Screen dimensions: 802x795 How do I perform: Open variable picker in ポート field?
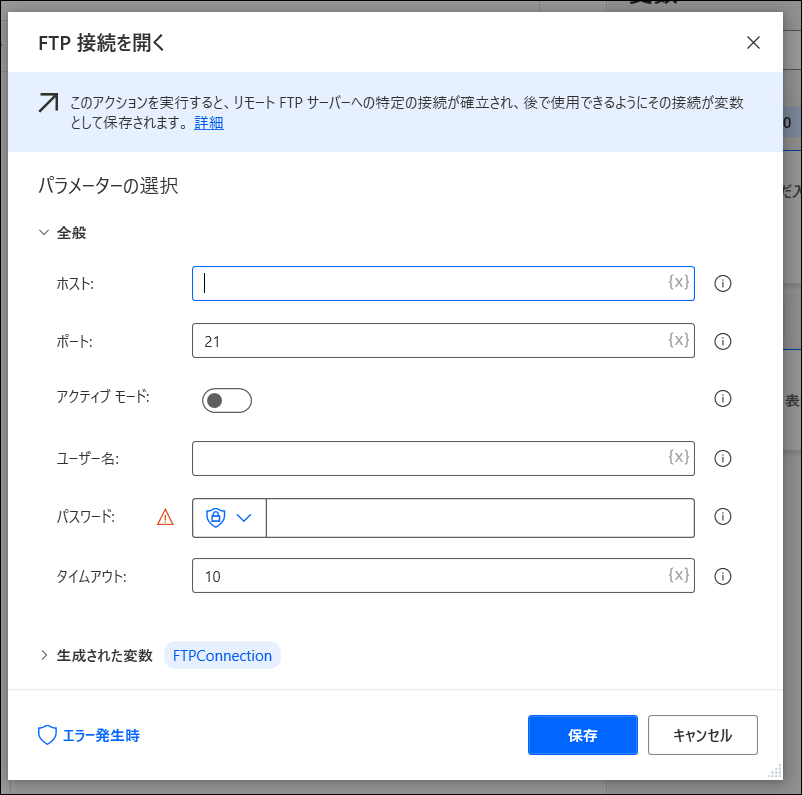(x=678, y=340)
